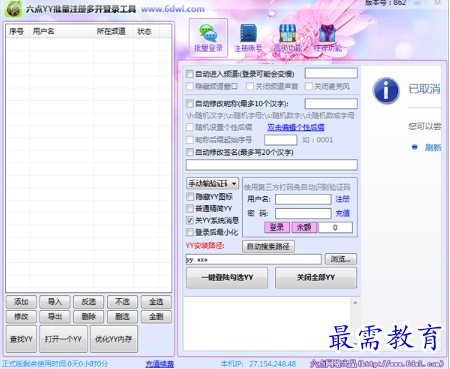Click the 导出 button
Image resolution: width=450 pixels, height=369 pixels.
click(55, 316)
